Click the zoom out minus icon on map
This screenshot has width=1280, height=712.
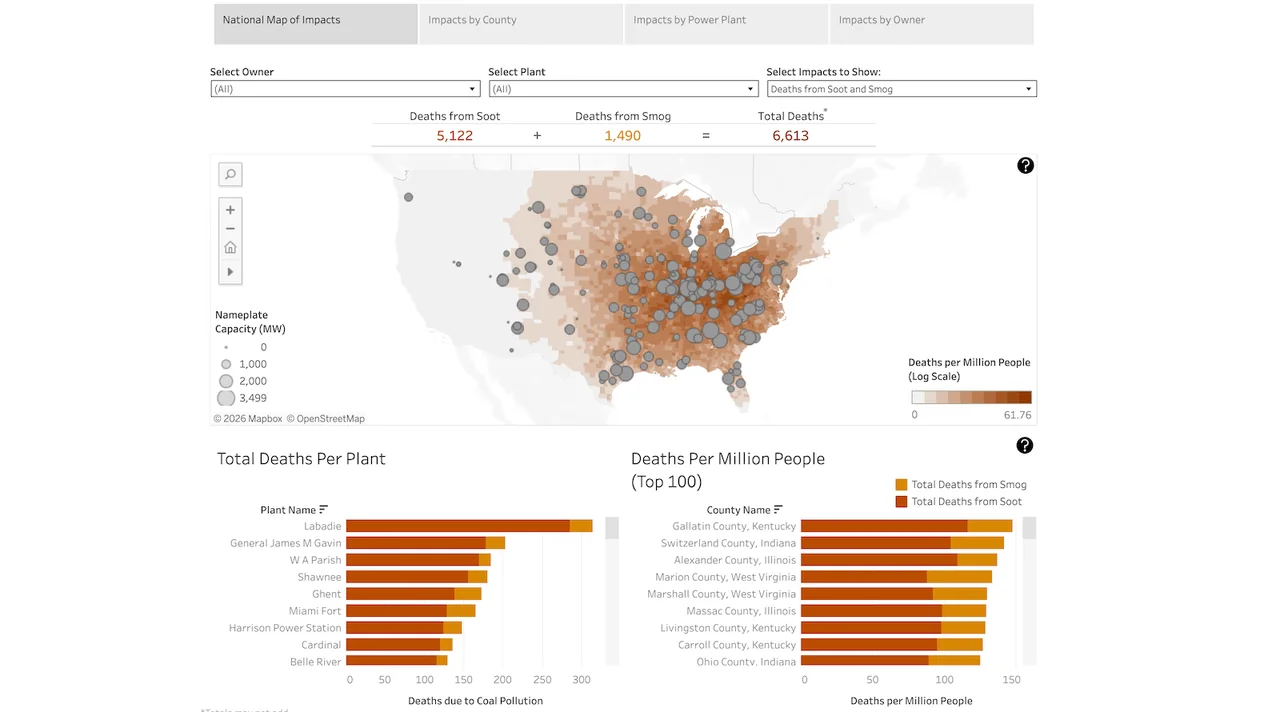(230, 228)
